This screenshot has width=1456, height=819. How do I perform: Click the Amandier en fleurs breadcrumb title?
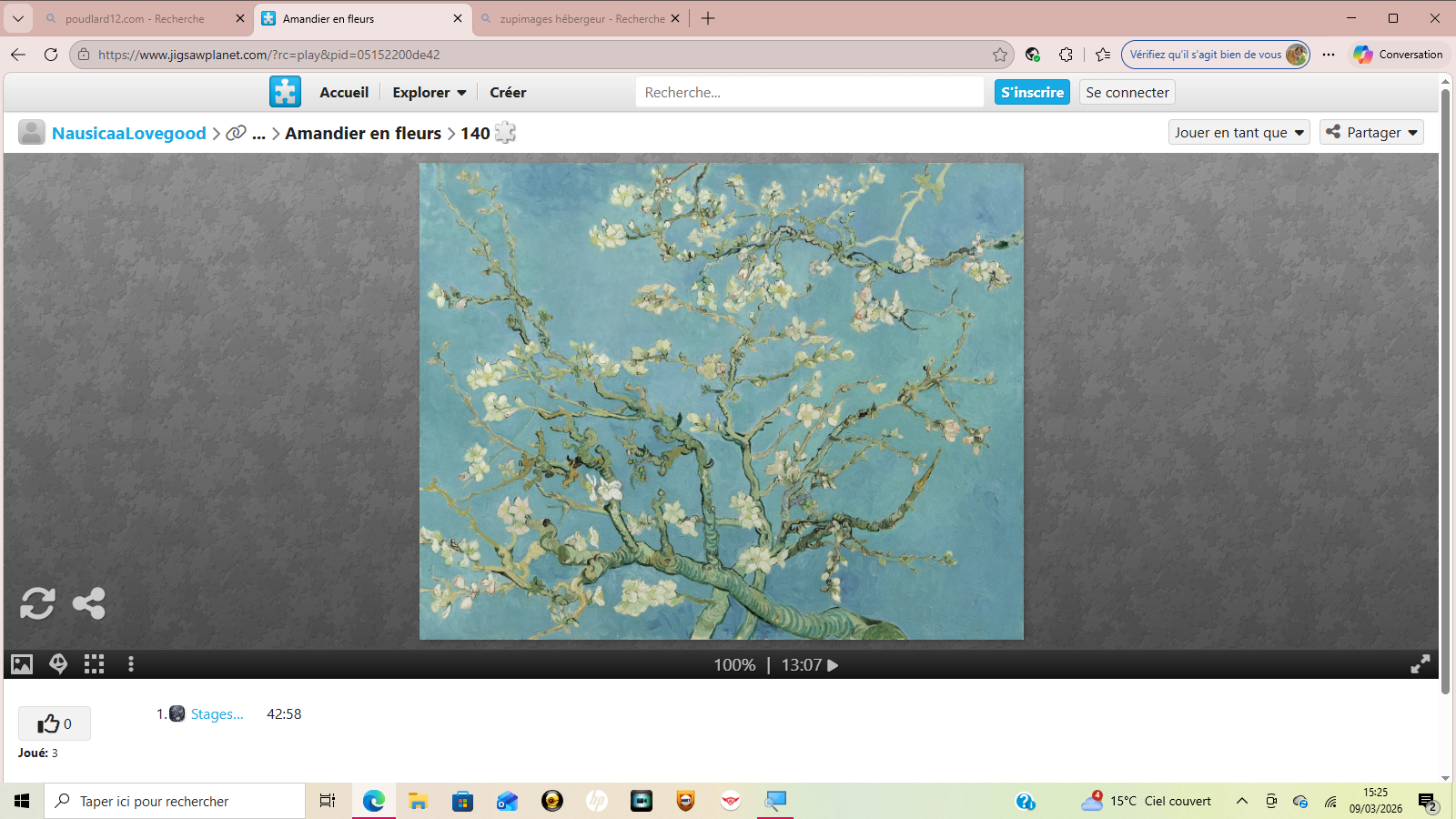[363, 133]
